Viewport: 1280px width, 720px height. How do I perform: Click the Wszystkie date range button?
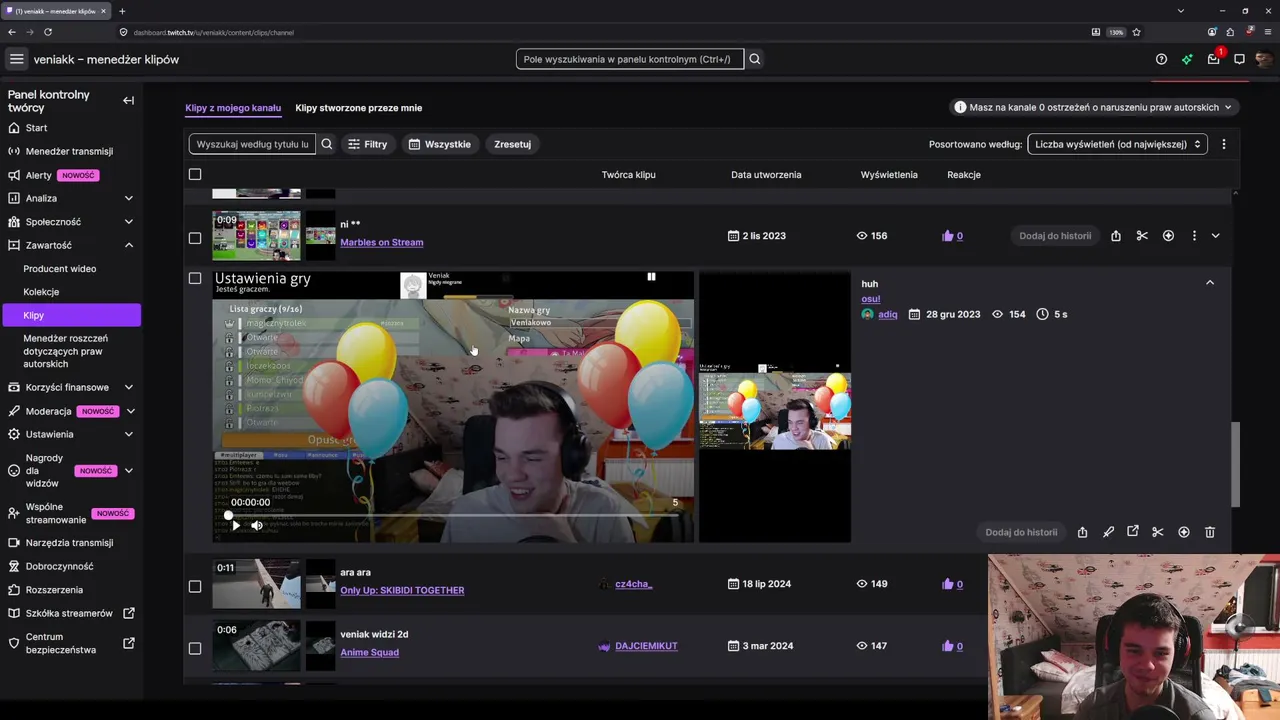439,144
